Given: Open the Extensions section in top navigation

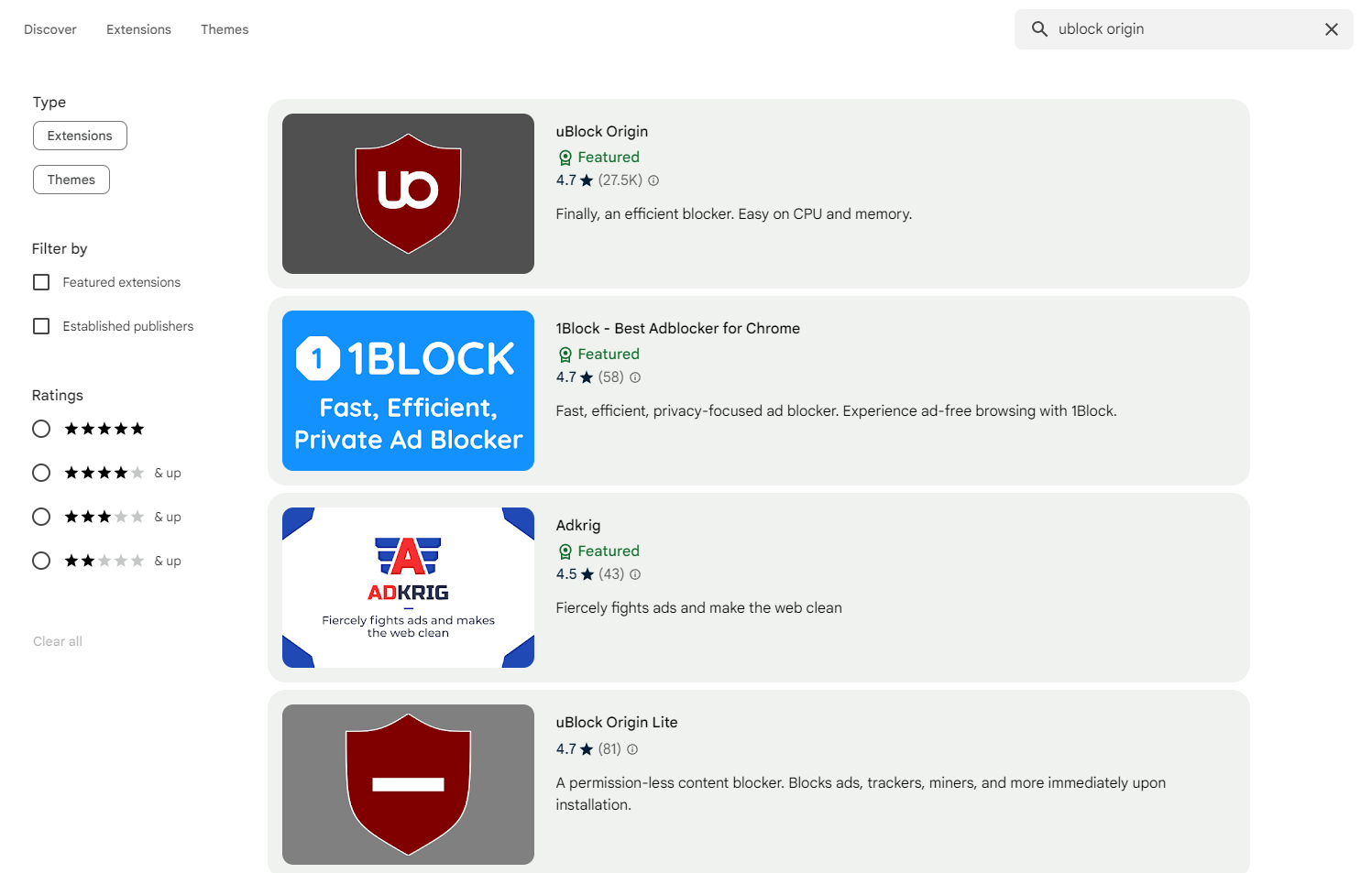Looking at the screenshot, I should coord(138,28).
